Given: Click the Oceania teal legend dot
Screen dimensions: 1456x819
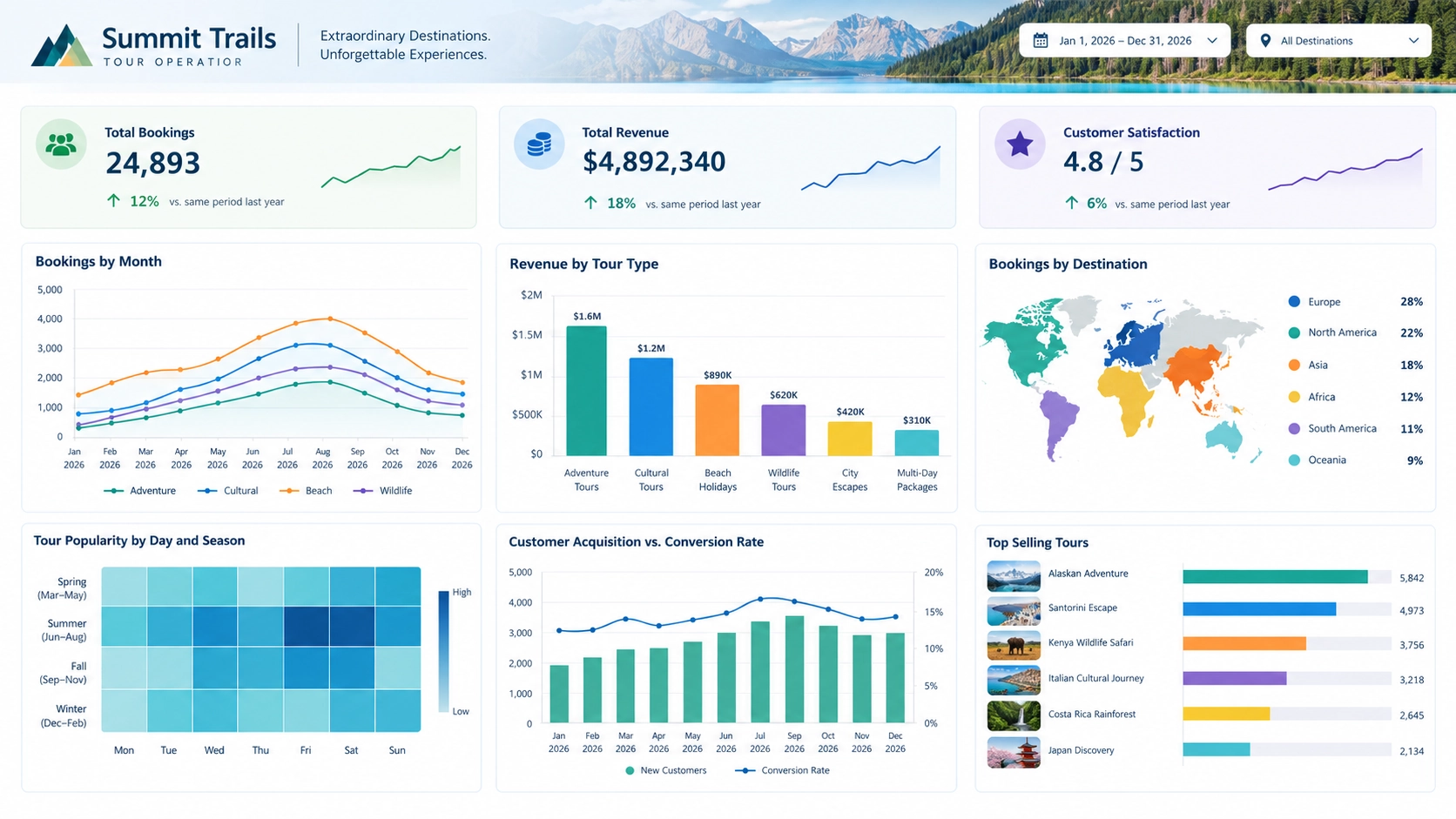Looking at the screenshot, I should (1294, 460).
